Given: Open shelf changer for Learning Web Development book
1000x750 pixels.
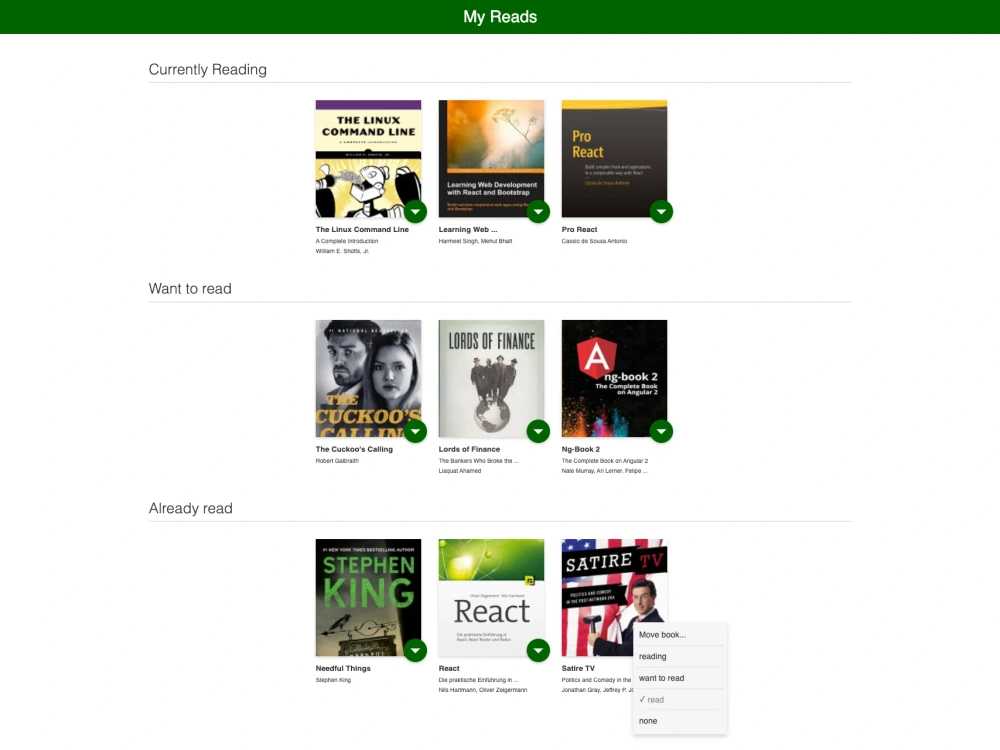Looking at the screenshot, I should 538,212.
